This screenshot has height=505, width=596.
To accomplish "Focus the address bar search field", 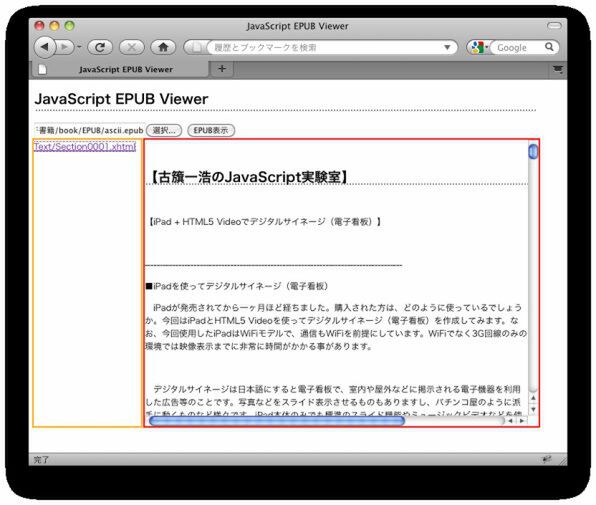I will [x=326, y=47].
